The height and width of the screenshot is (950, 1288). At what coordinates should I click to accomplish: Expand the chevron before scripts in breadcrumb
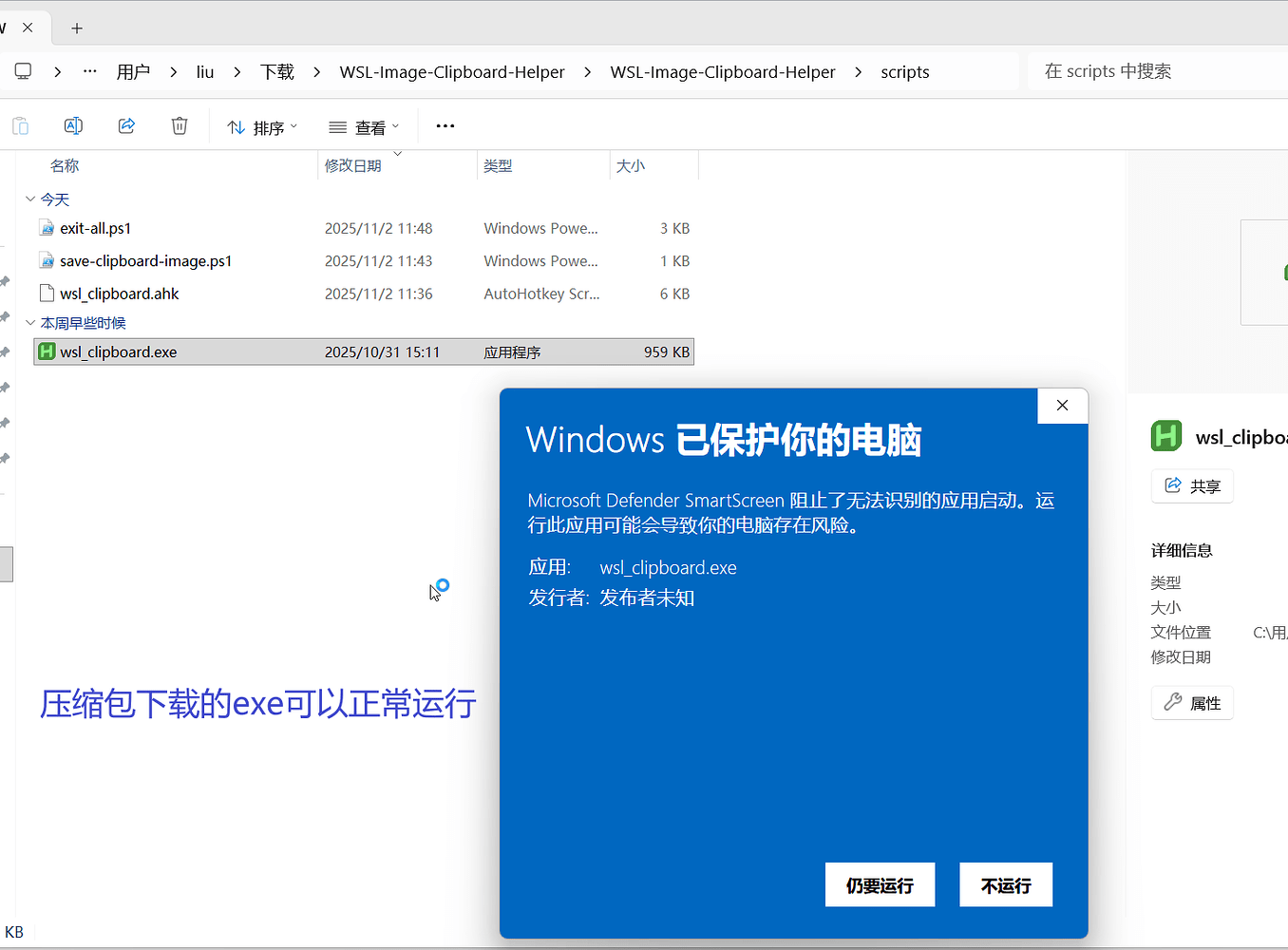tap(859, 72)
